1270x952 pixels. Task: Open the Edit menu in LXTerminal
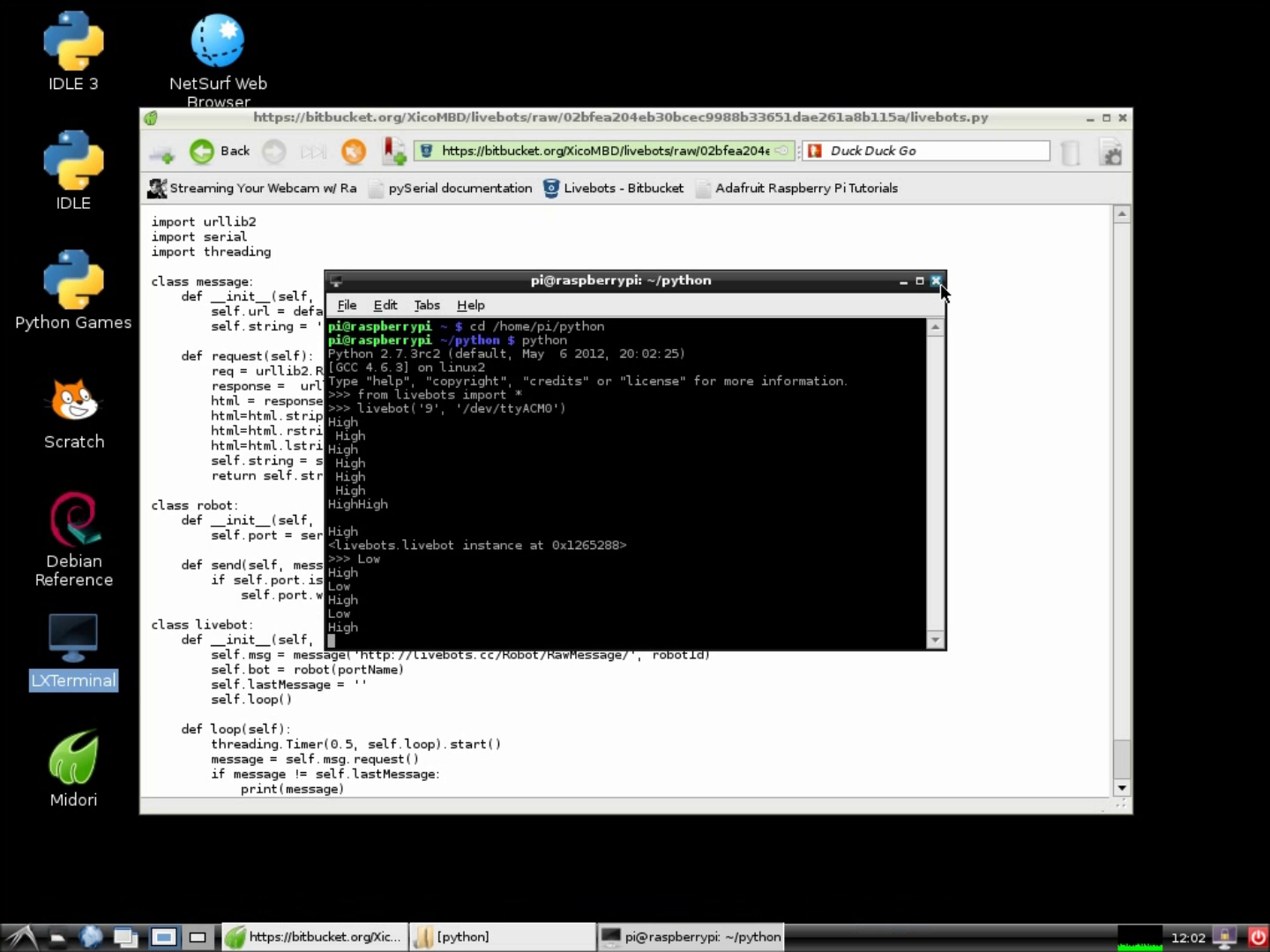[x=385, y=305]
